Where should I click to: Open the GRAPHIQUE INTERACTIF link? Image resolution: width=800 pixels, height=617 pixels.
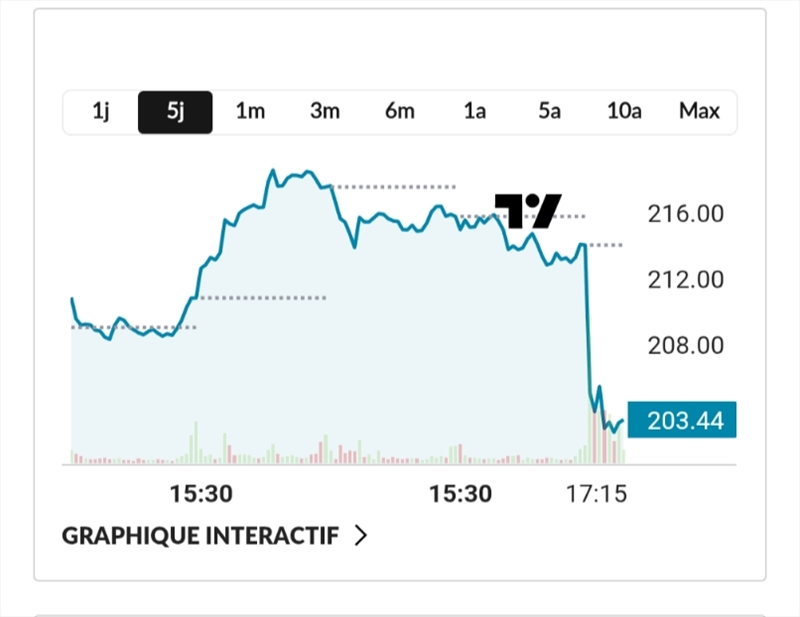(200, 536)
